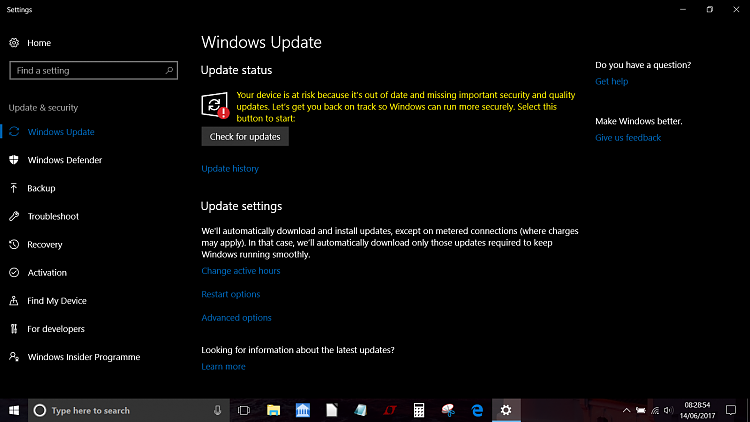750x422 pixels.
Task: Click Give us feedback link
Action: point(628,138)
